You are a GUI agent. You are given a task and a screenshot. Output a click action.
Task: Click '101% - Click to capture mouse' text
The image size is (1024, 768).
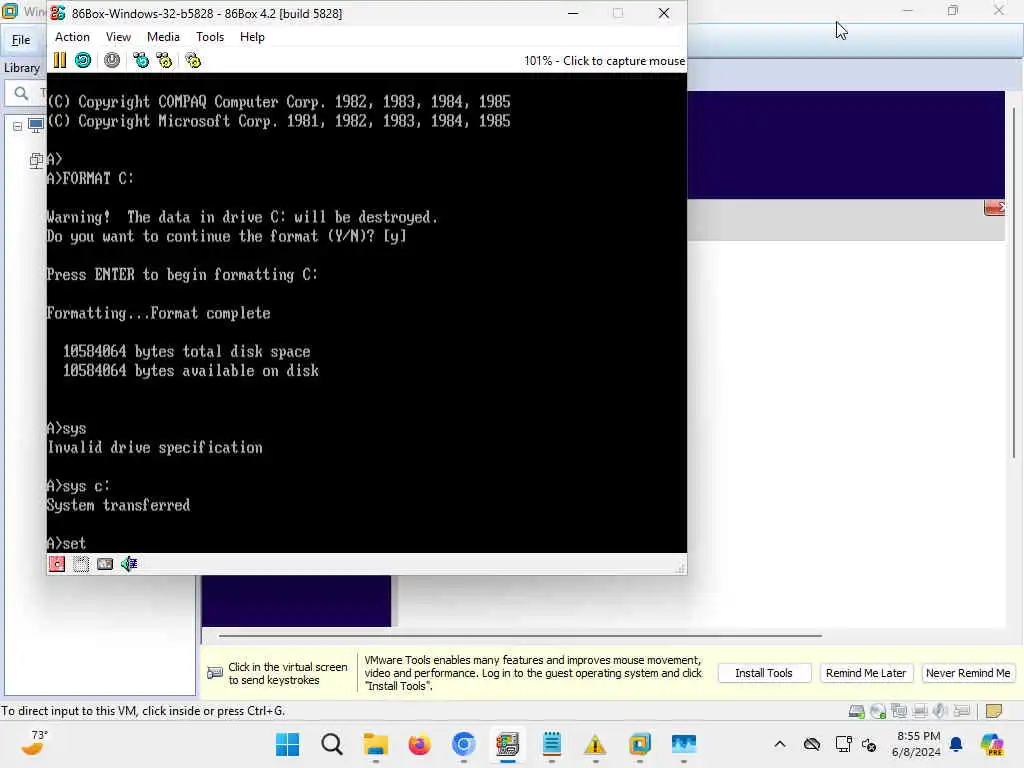coord(604,61)
